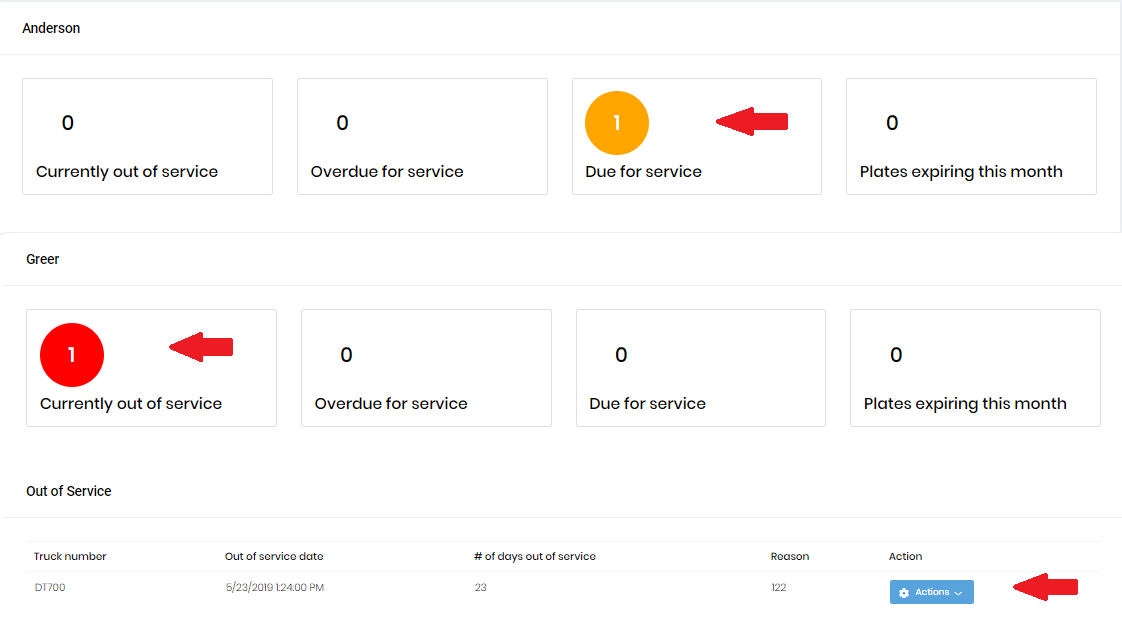Click the Anderson section heading
The height and width of the screenshot is (617, 1122).
coord(51,28)
